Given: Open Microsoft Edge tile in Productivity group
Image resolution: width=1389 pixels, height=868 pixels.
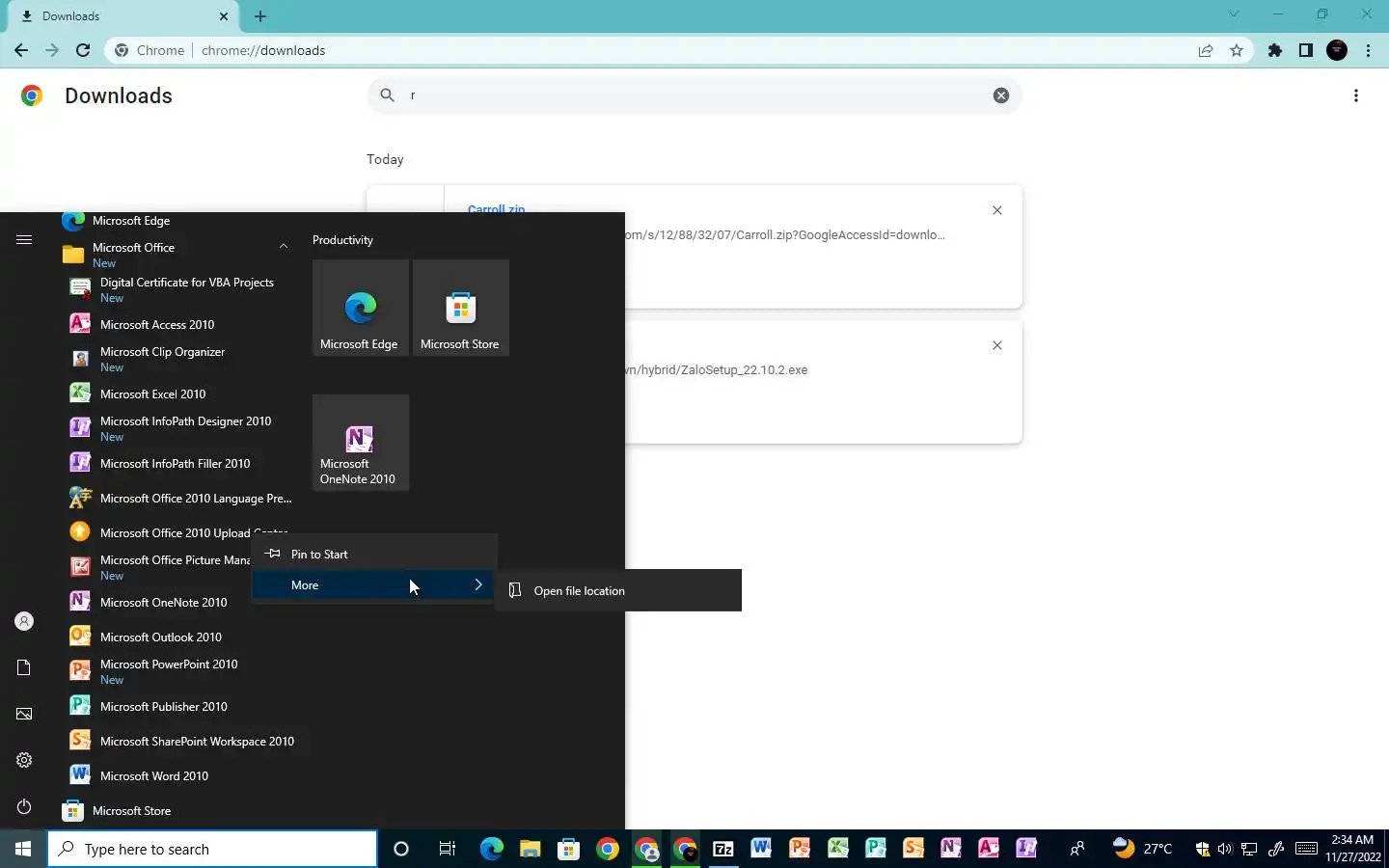Looking at the screenshot, I should click(361, 308).
